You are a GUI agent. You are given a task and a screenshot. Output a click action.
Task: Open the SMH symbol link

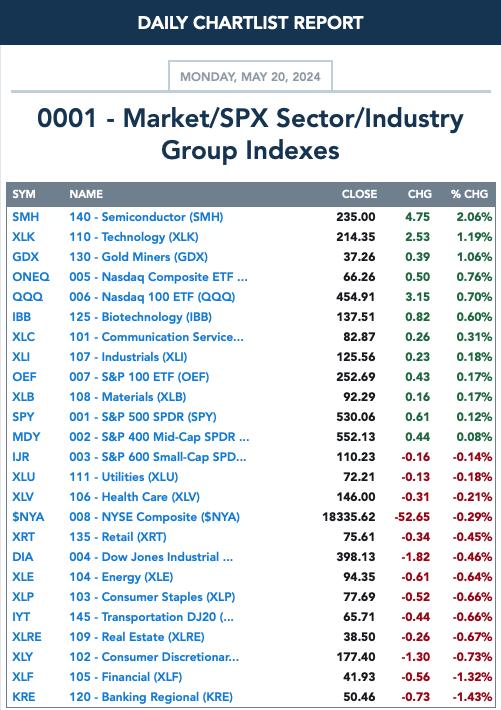(x=25, y=217)
